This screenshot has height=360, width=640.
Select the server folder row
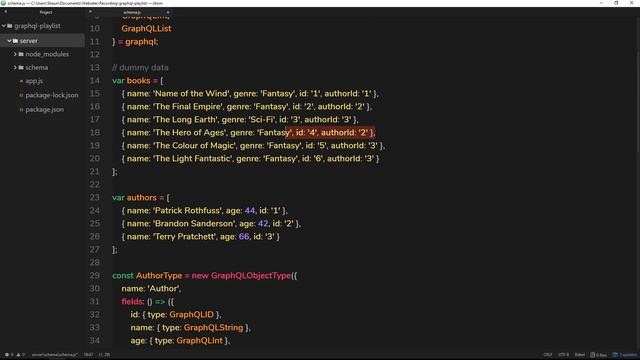tap(42, 41)
